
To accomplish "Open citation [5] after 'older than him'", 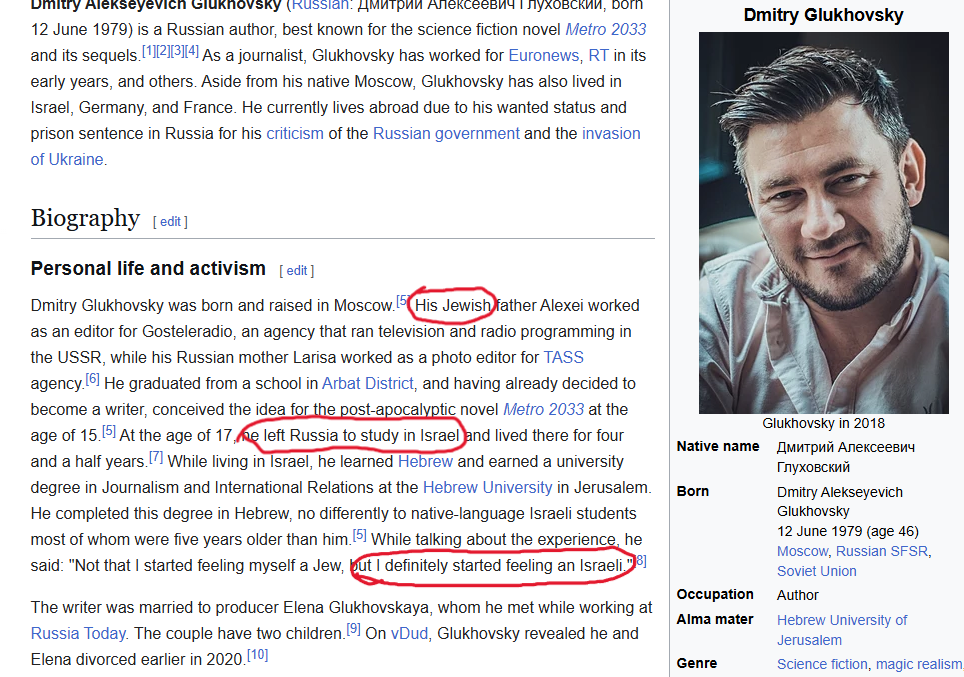I will click(x=360, y=535).
